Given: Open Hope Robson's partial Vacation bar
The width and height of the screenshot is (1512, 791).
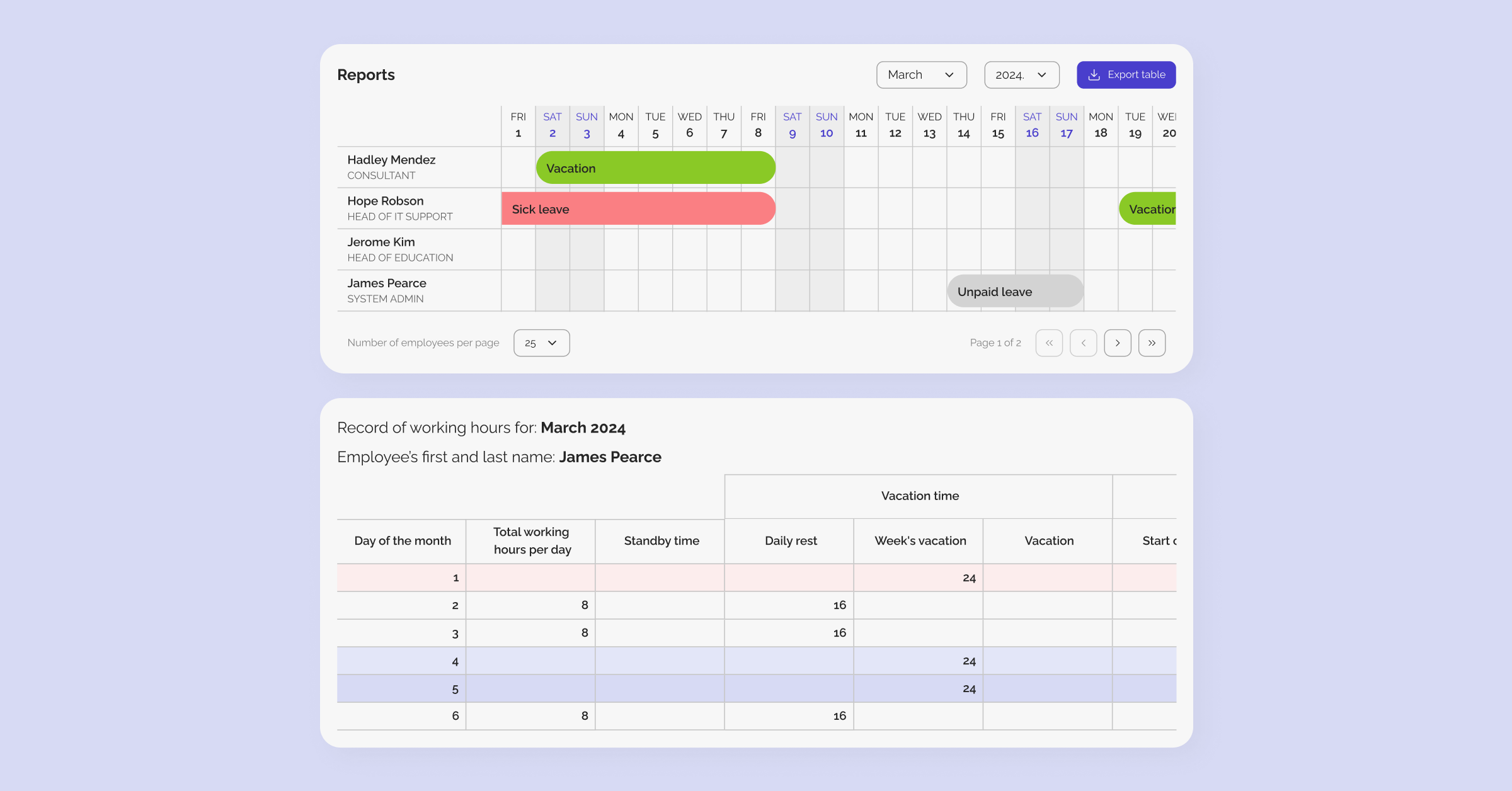Looking at the screenshot, I should tap(1148, 209).
